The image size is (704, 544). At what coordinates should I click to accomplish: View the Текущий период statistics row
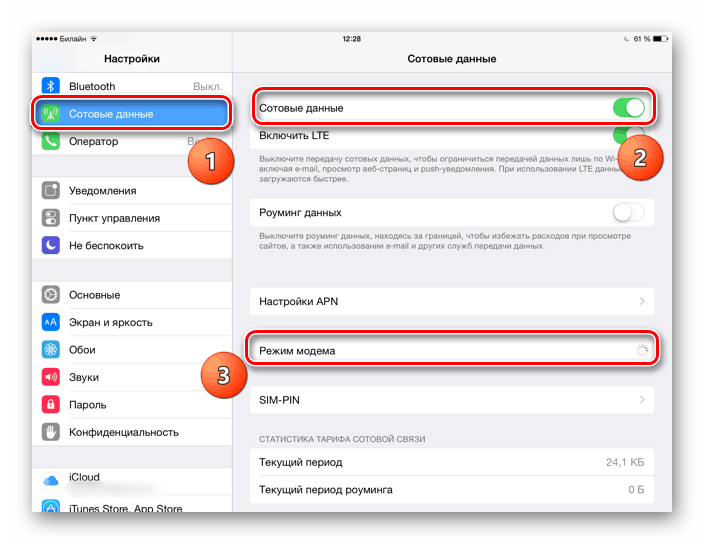[452, 462]
